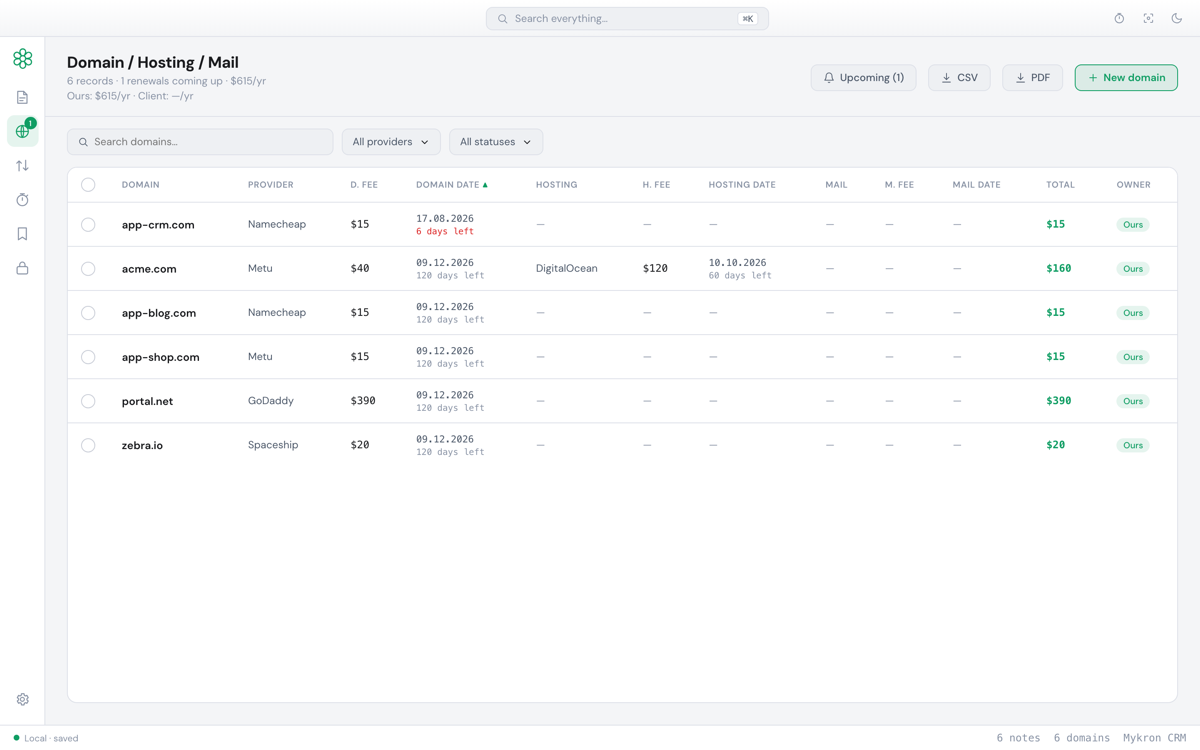Click the Mykron flower logo icon
The image size is (1200, 750).
(x=22, y=58)
